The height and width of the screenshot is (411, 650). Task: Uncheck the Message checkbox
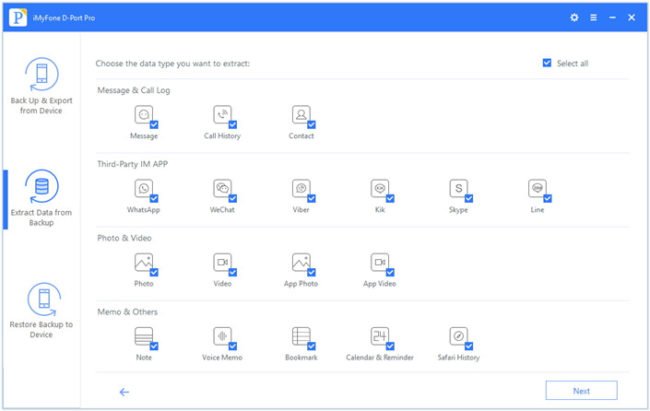(154, 124)
